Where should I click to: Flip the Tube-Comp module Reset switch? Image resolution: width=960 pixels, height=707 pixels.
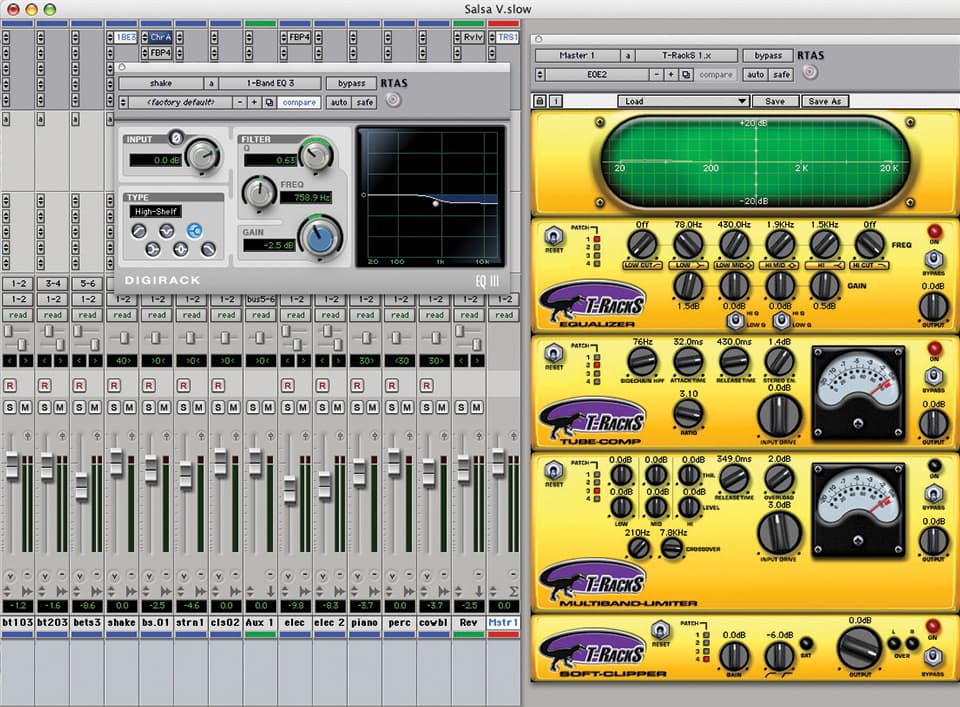[553, 354]
